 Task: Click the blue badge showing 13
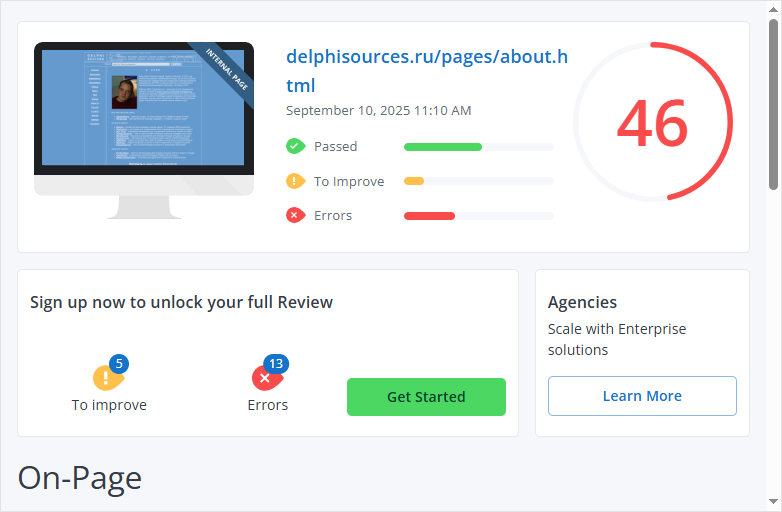[x=276, y=363]
